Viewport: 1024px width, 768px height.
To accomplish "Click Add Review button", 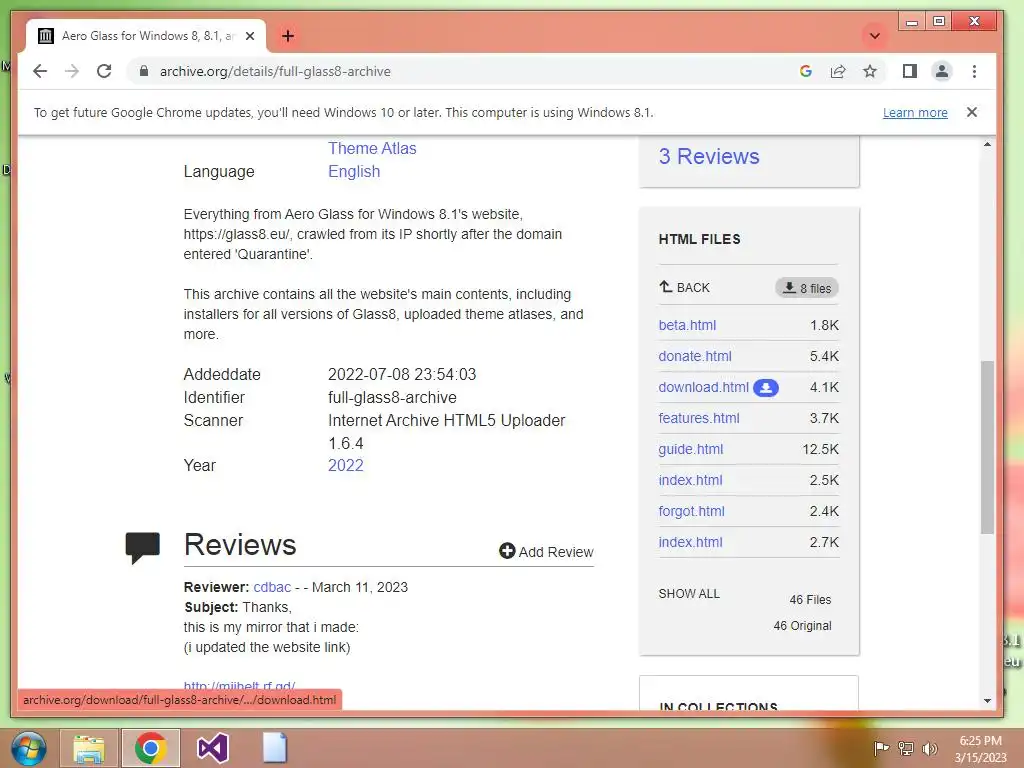I will click(x=547, y=552).
